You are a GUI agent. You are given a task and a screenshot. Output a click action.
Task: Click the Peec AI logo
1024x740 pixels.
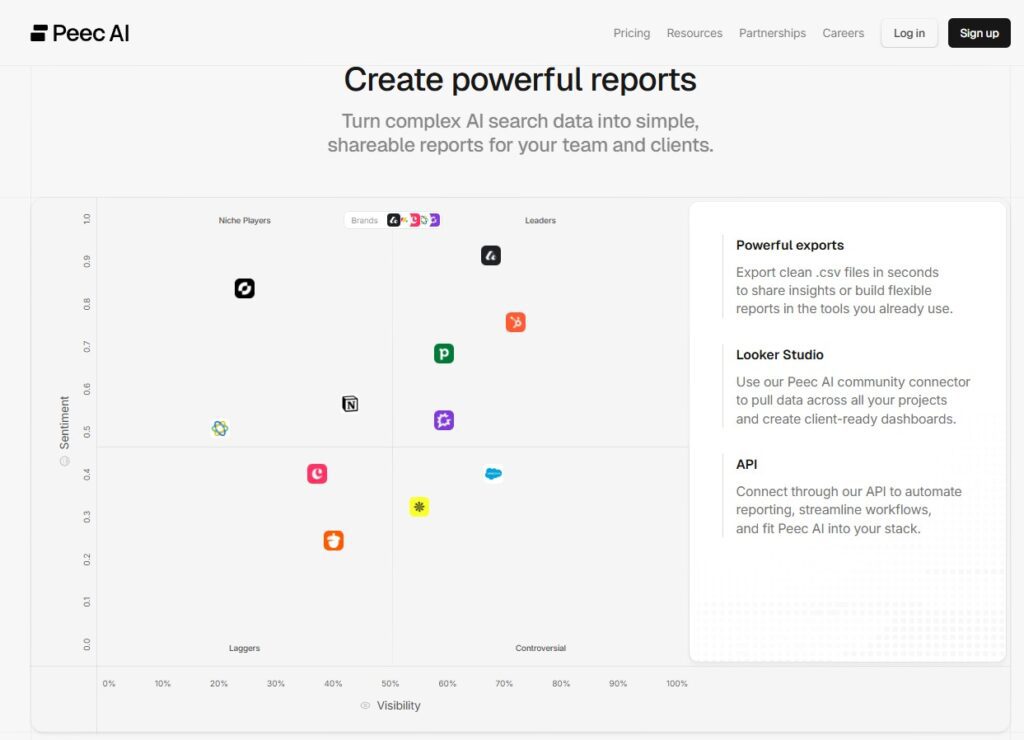80,33
